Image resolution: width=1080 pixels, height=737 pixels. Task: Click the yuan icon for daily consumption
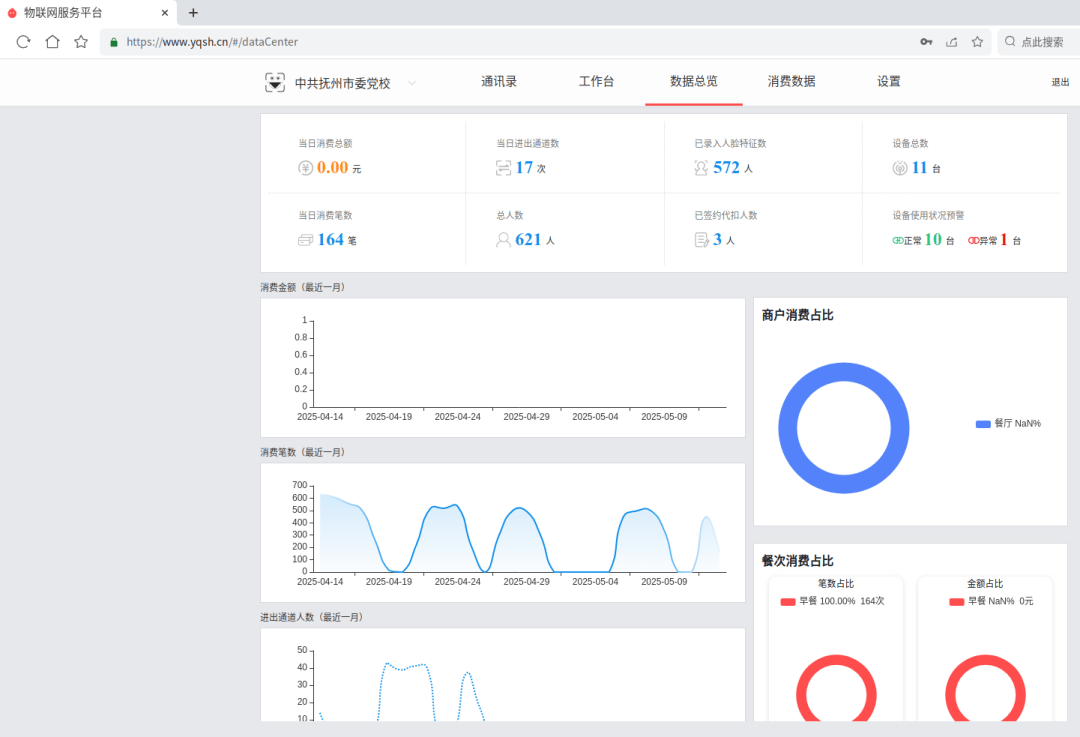click(x=306, y=168)
